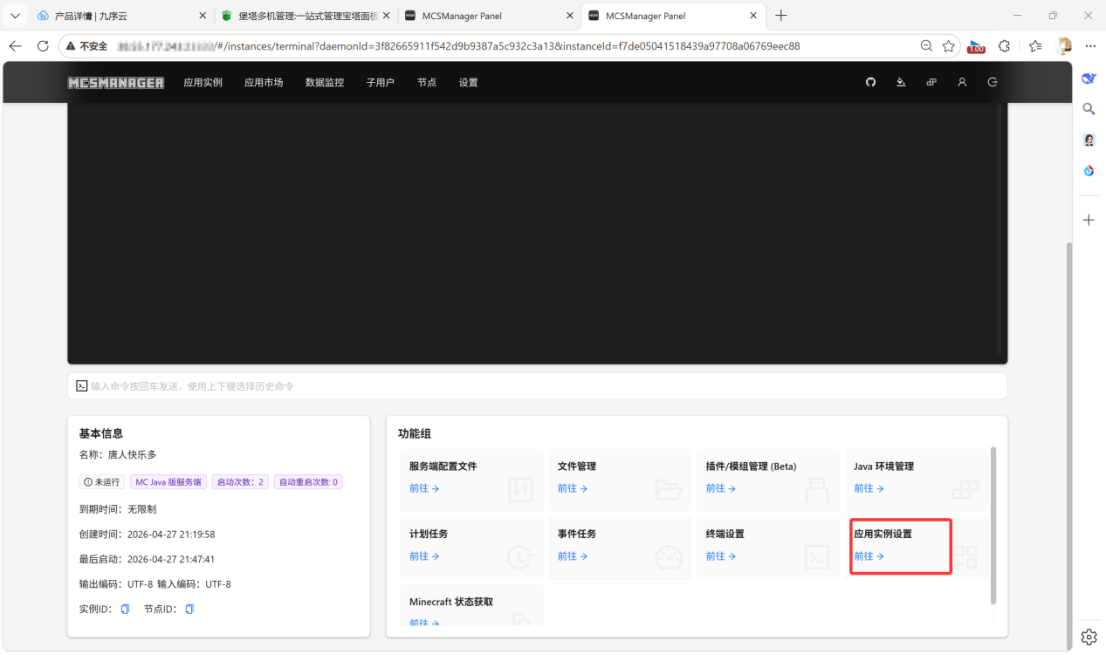Click the 名称: 唐人快乐多 text

(x=118, y=455)
